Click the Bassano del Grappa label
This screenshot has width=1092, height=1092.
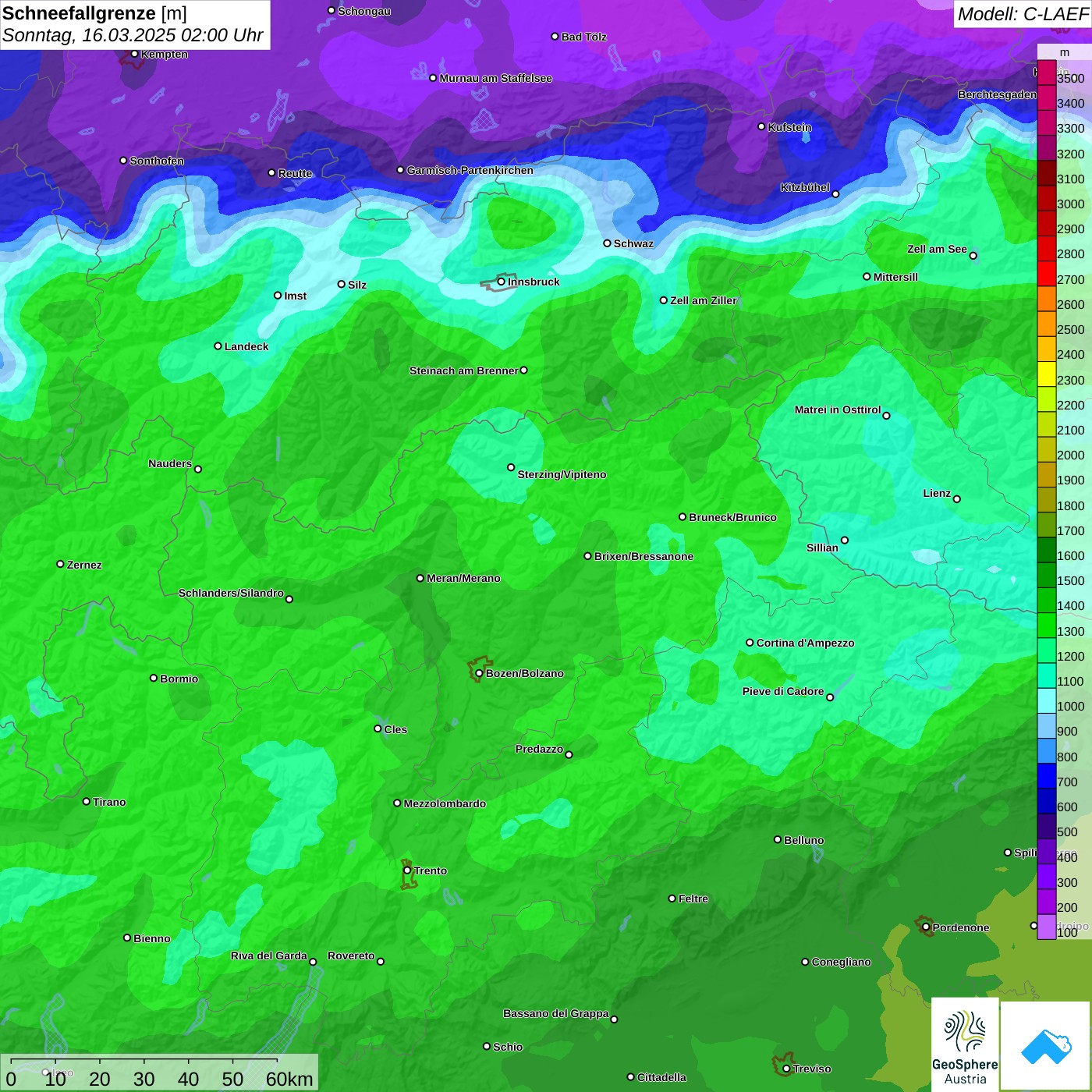tap(556, 1013)
